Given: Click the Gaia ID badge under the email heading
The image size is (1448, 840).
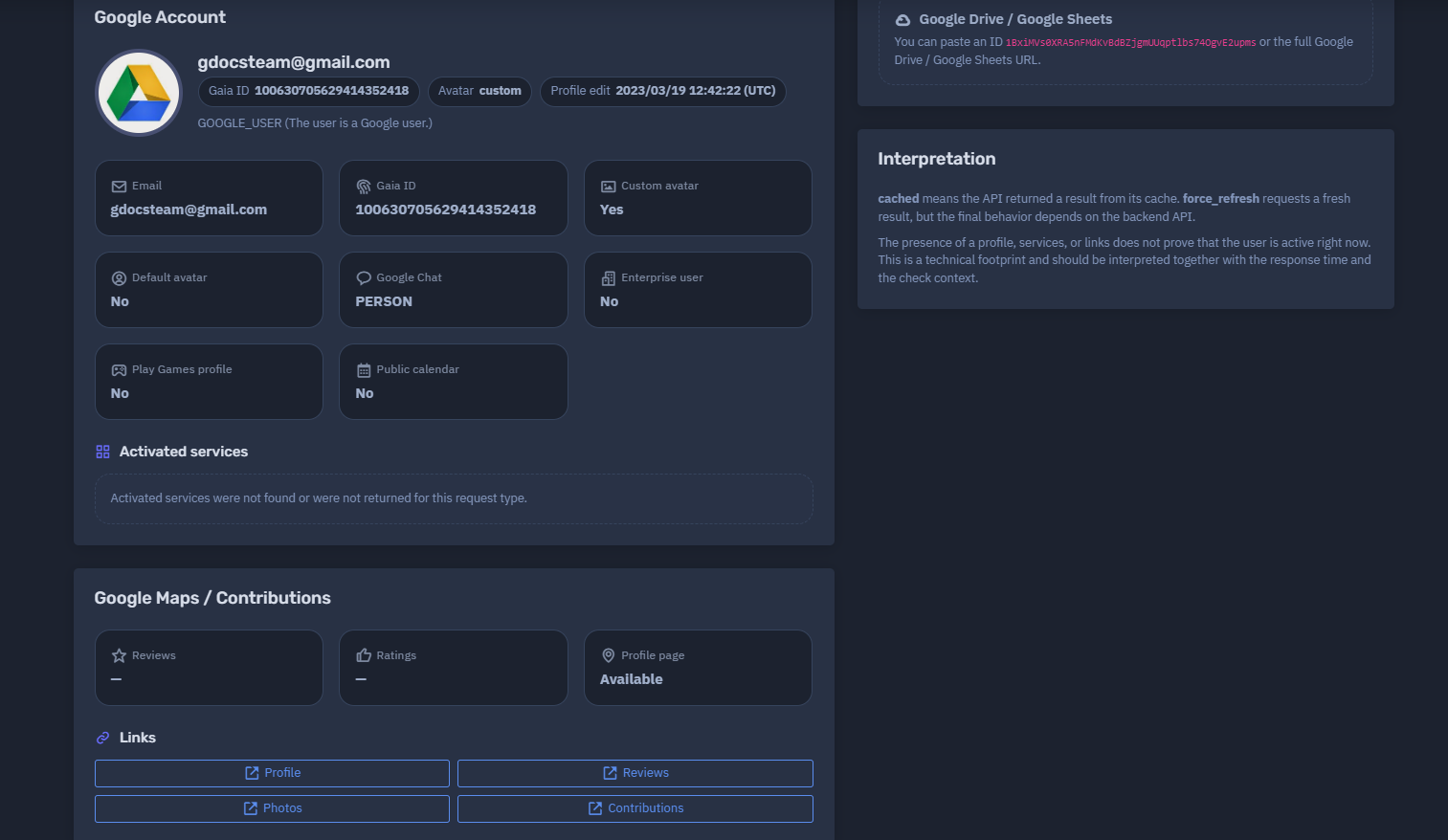Looking at the screenshot, I should click(308, 91).
